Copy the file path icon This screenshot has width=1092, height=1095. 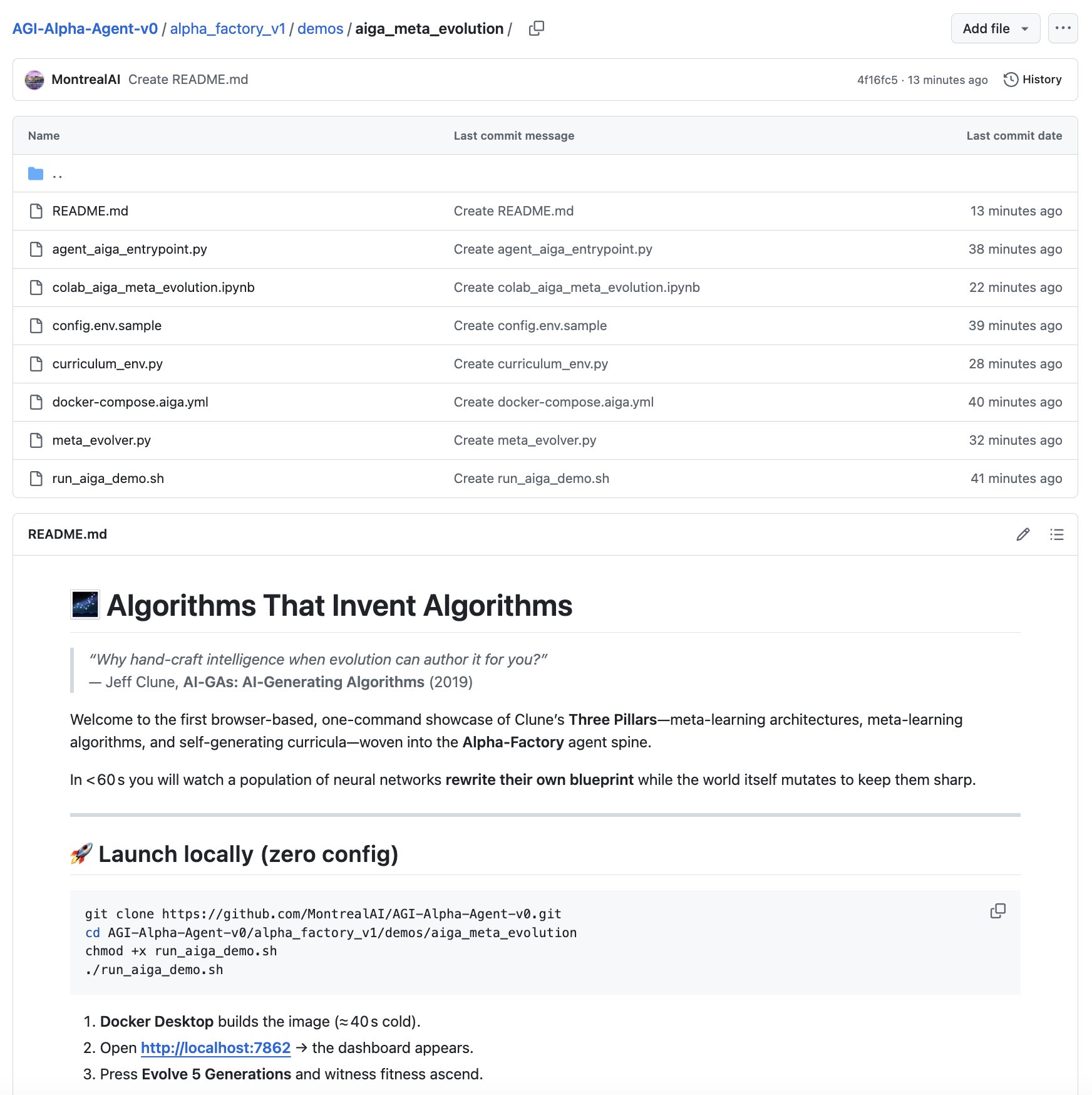537,28
